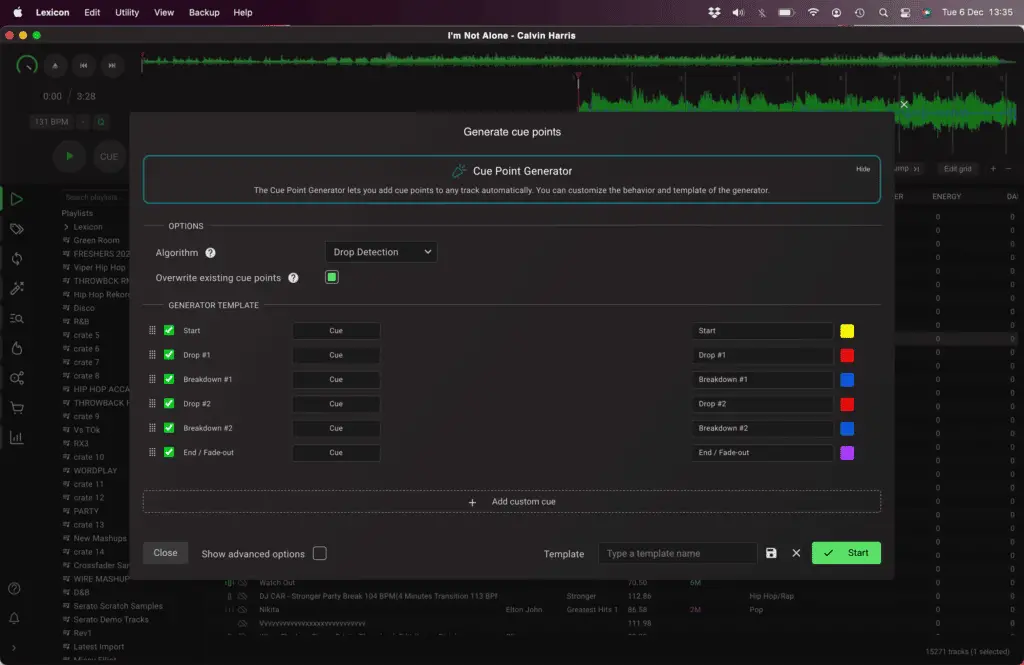Image resolution: width=1024 pixels, height=665 pixels.
Task: Close the dialog with the top-right X icon
Action: (904, 105)
